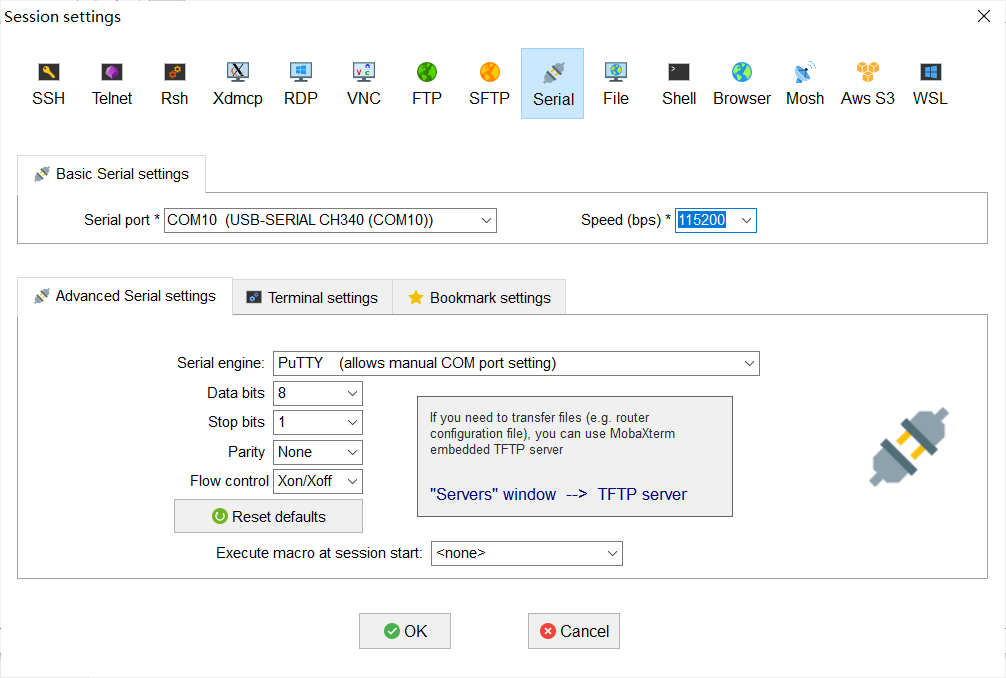Image resolution: width=1006 pixels, height=678 pixels.
Task: Select the WSL session icon
Action: point(930,83)
